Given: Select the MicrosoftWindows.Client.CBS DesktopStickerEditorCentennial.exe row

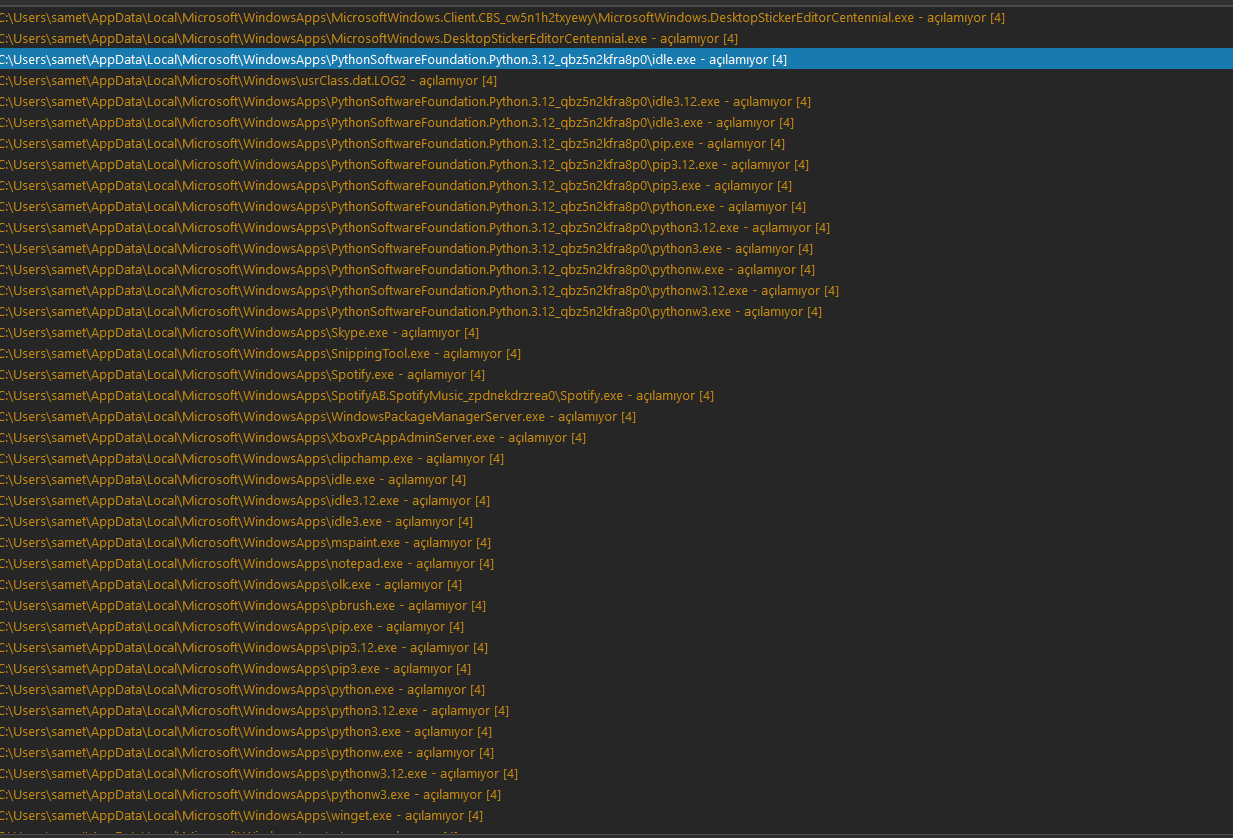Looking at the screenshot, I should (x=616, y=17).
